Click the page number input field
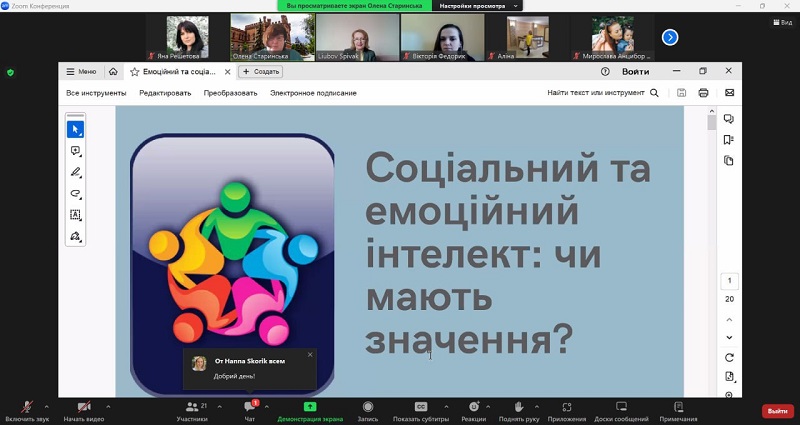 click(729, 282)
